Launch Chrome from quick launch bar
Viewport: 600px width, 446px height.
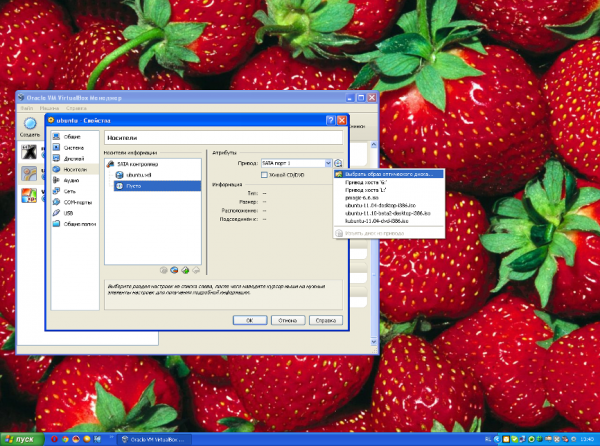[65, 439]
